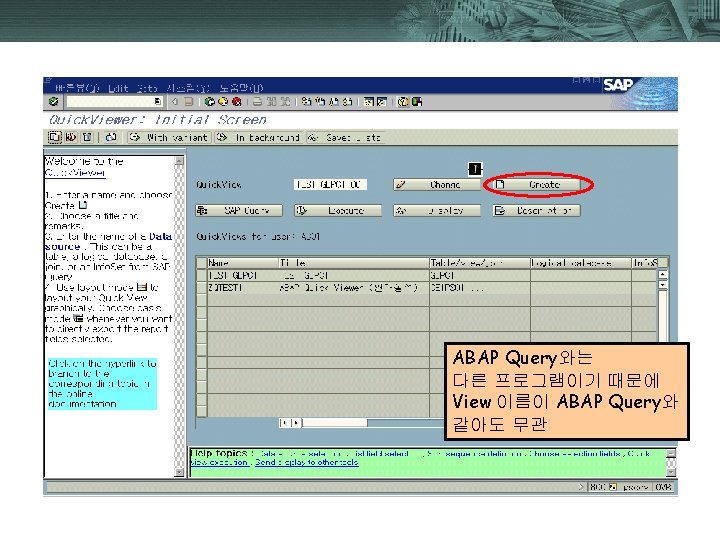The image size is (720, 540).
Task: Click the Copy icon in application toolbar
Action: click(55, 137)
